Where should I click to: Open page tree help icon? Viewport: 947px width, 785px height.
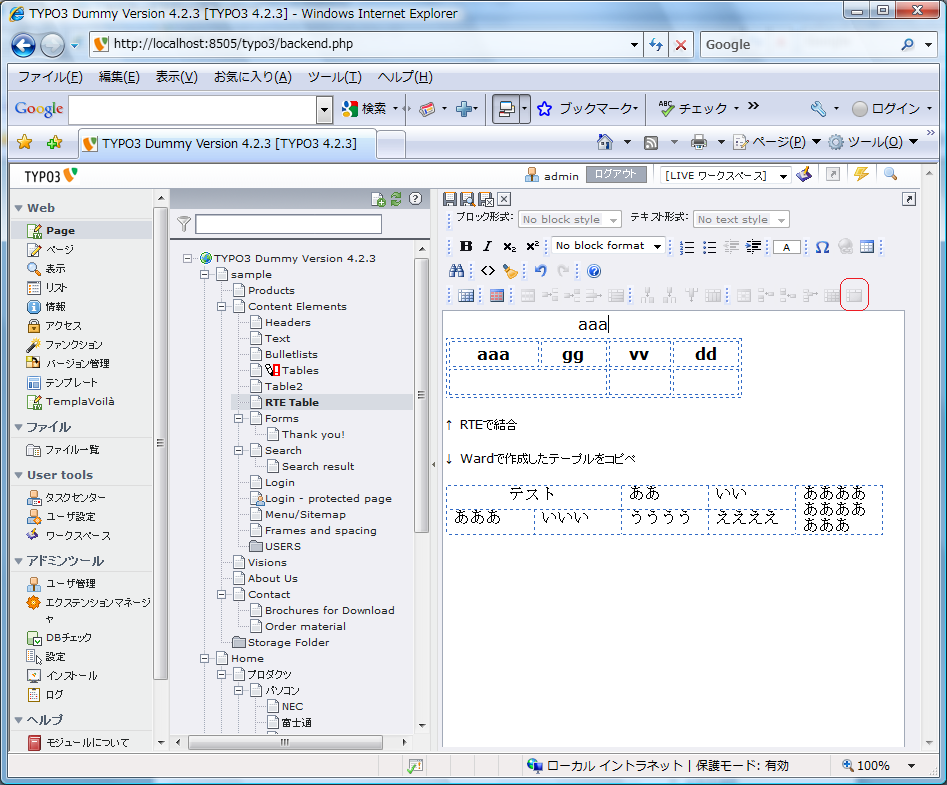coord(416,199)
